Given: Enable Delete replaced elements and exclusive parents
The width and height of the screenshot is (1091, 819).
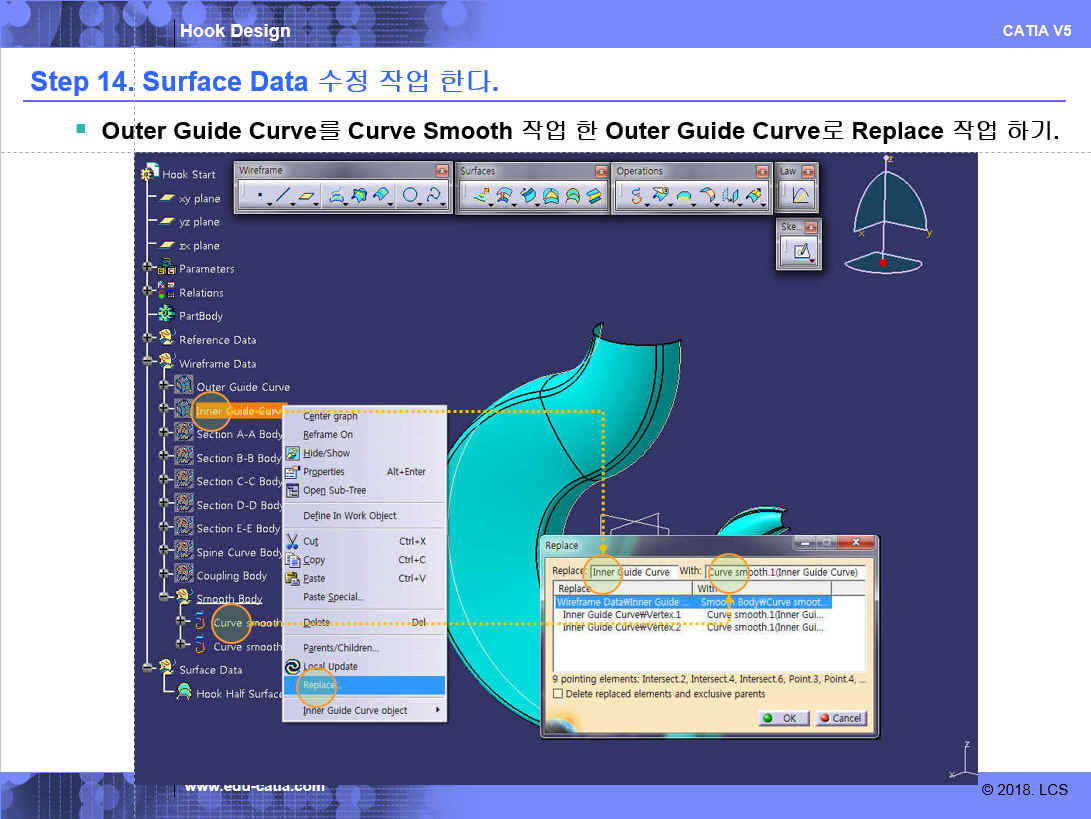Looking at the screenshot, I should 558,693.
